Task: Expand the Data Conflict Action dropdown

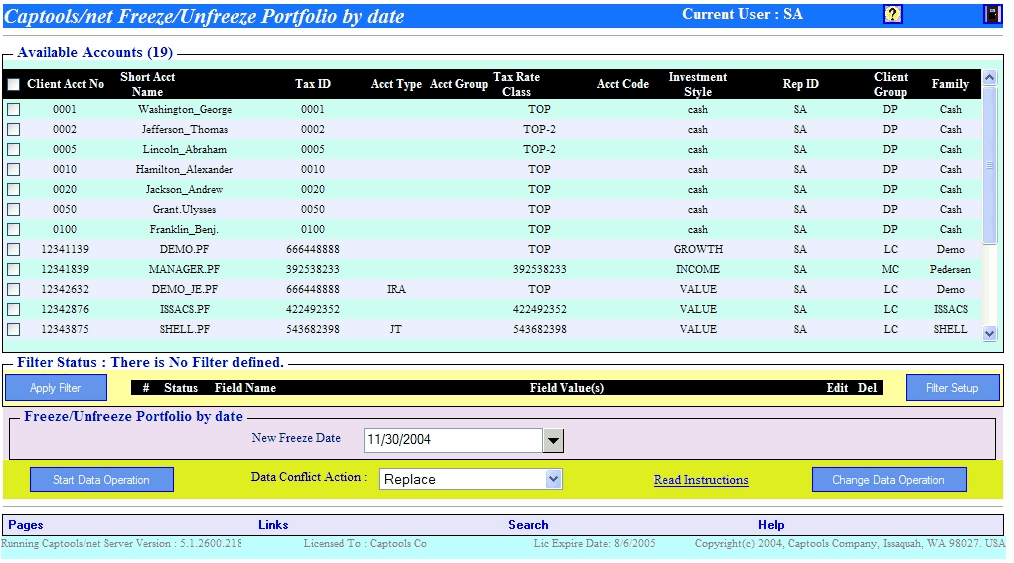Action: [553, 480]
